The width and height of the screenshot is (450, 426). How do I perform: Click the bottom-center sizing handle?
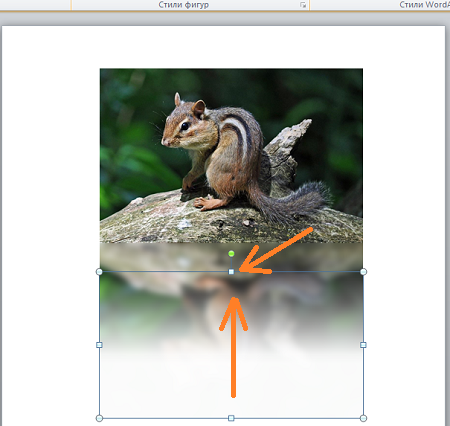point(231,418)
